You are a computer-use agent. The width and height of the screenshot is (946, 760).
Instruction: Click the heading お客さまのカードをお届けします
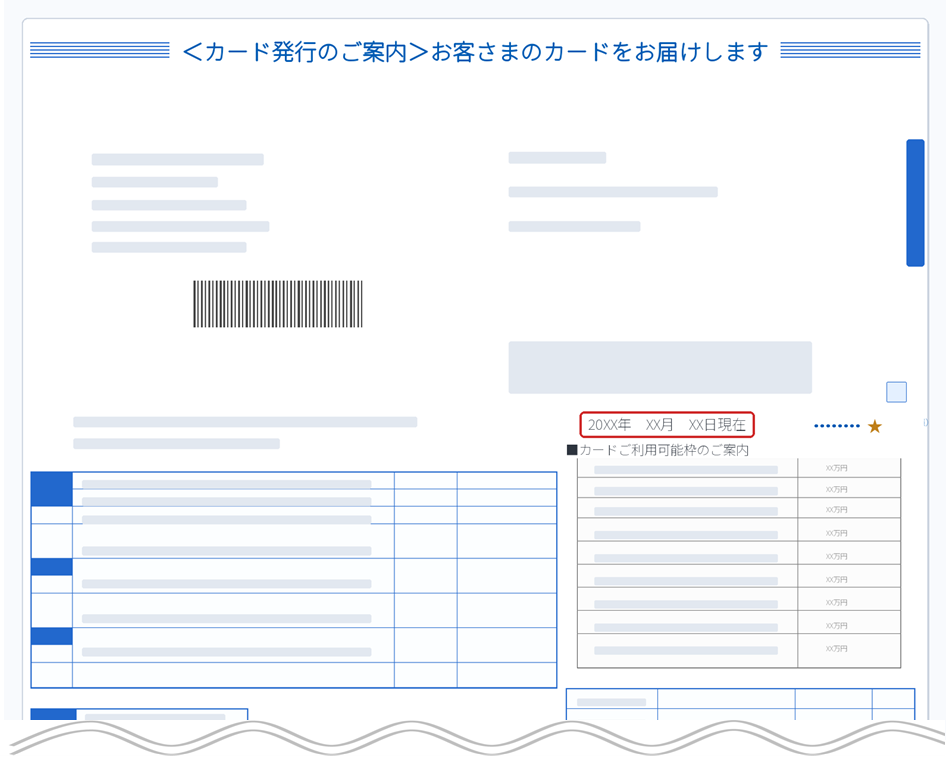tap(599, 52)
